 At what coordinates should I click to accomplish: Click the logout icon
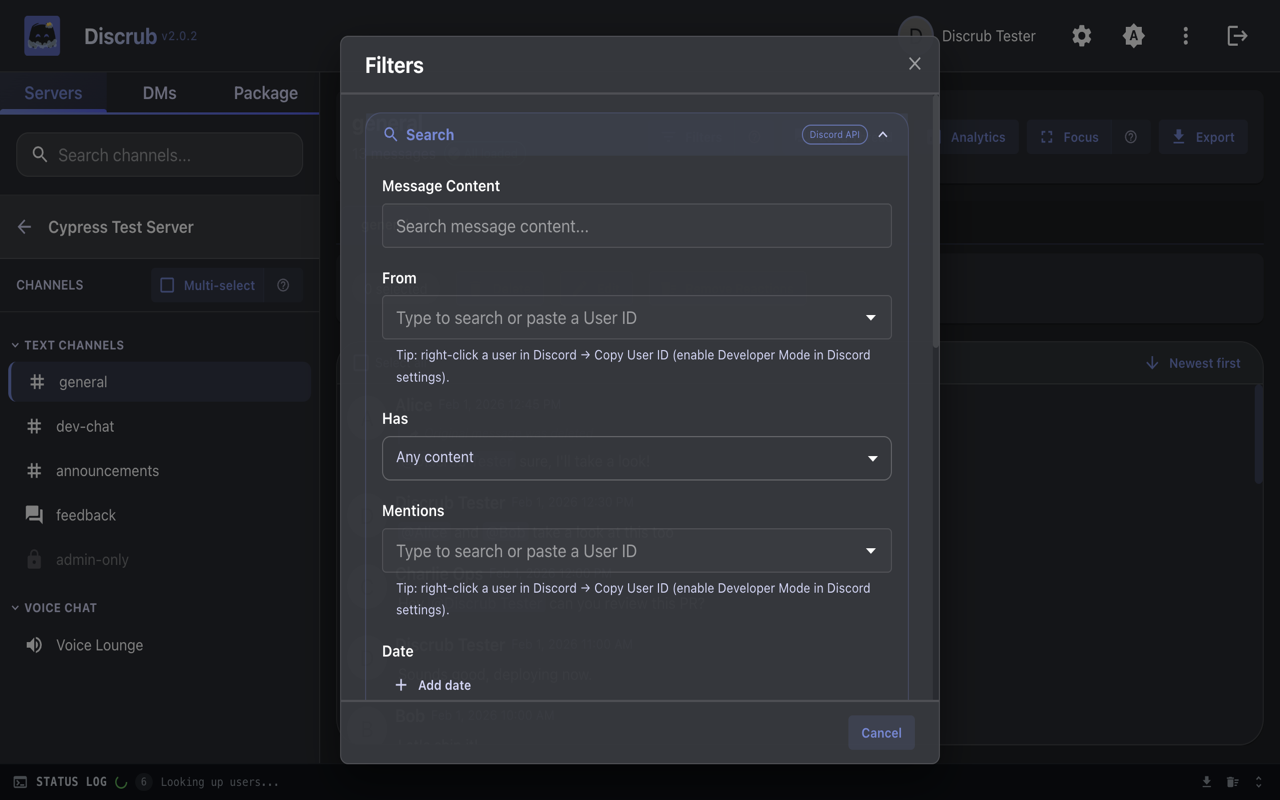[x=1237, y=36]
